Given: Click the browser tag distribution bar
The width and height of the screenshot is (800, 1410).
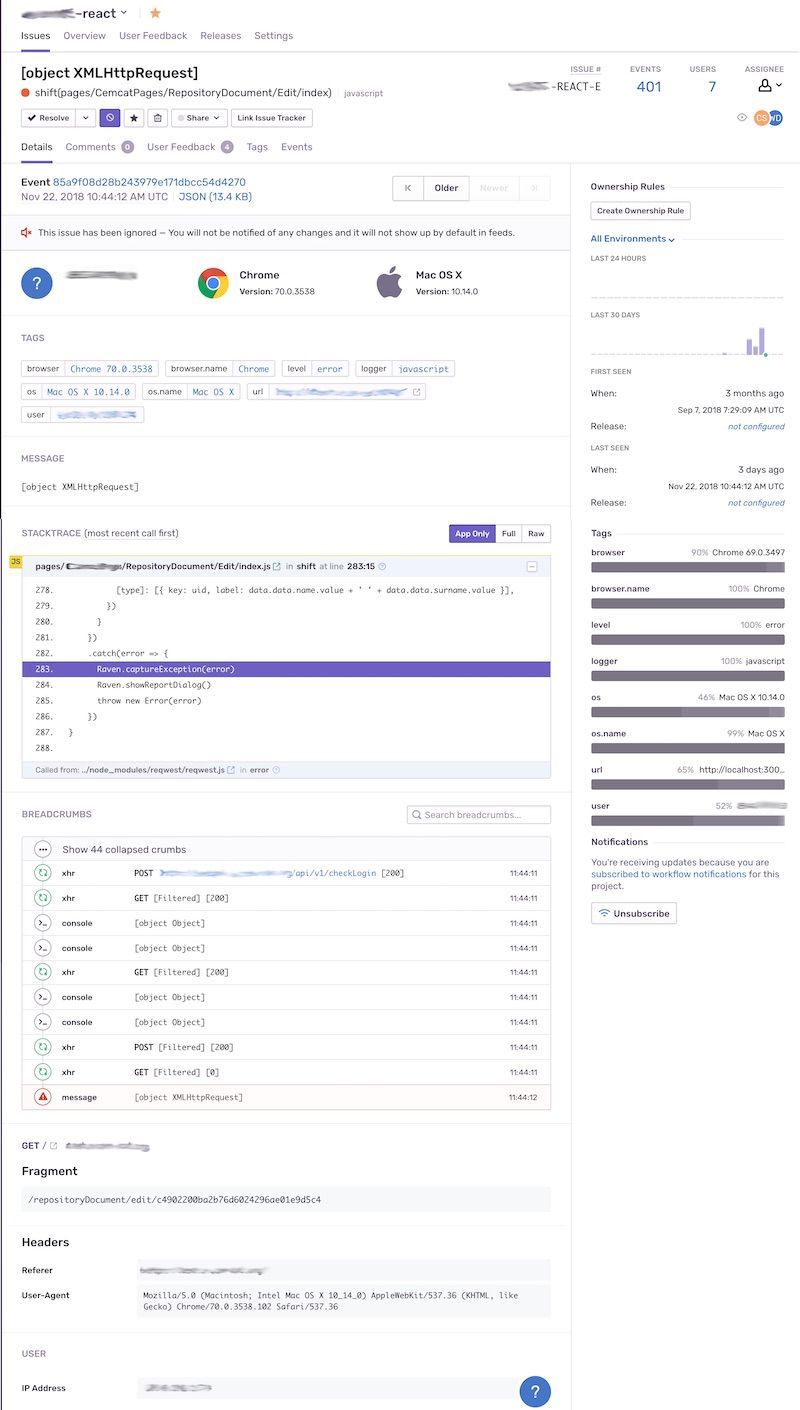Looking at the screenshot, I should pos(688,567).
